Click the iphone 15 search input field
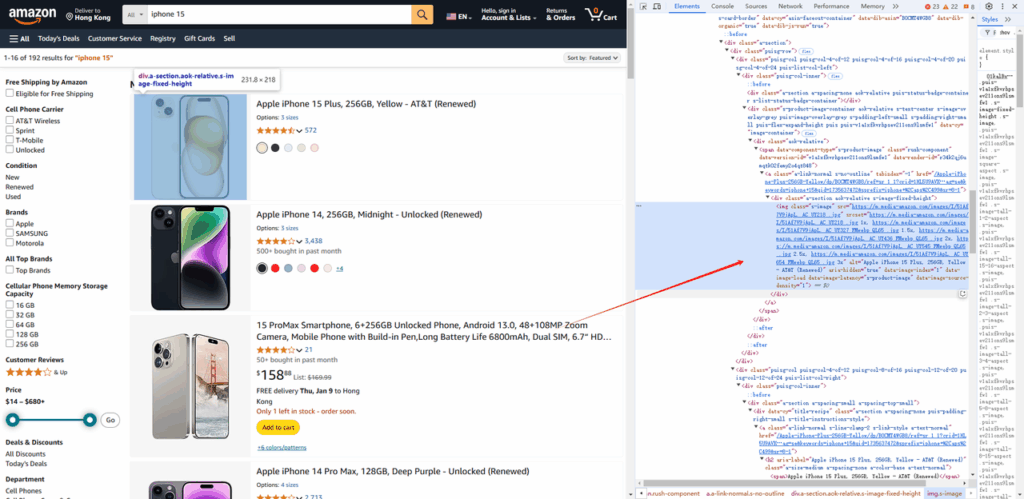Image resolution: width=1024 pixels, height=499 pixels. [x=278, y=14]
